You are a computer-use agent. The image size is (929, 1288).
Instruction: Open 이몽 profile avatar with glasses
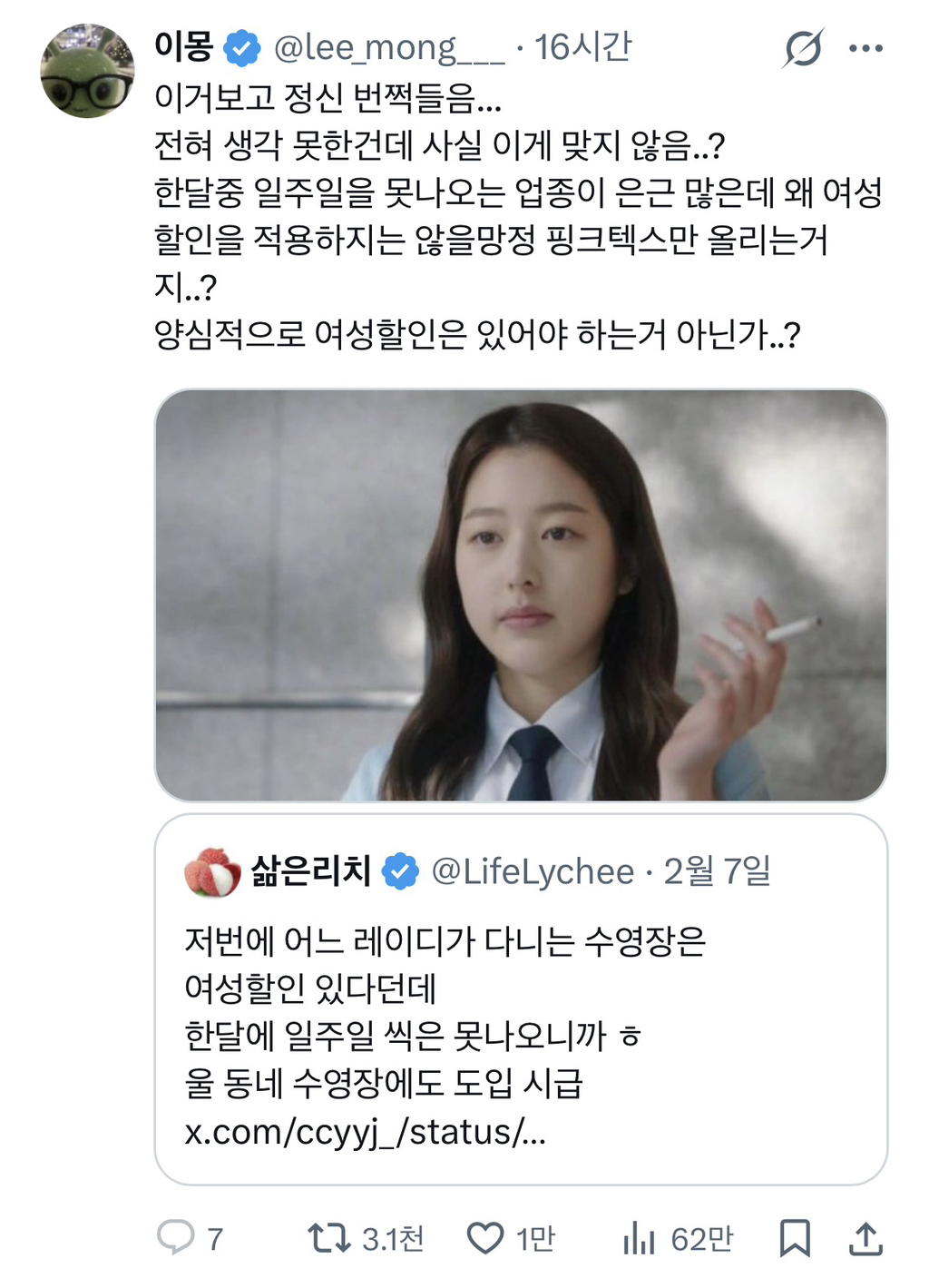click(88, 71)
